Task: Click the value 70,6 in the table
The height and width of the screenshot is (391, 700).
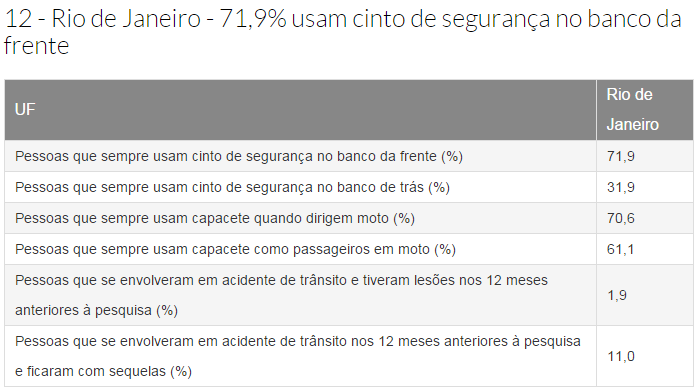Action: (x=621, y=218)
